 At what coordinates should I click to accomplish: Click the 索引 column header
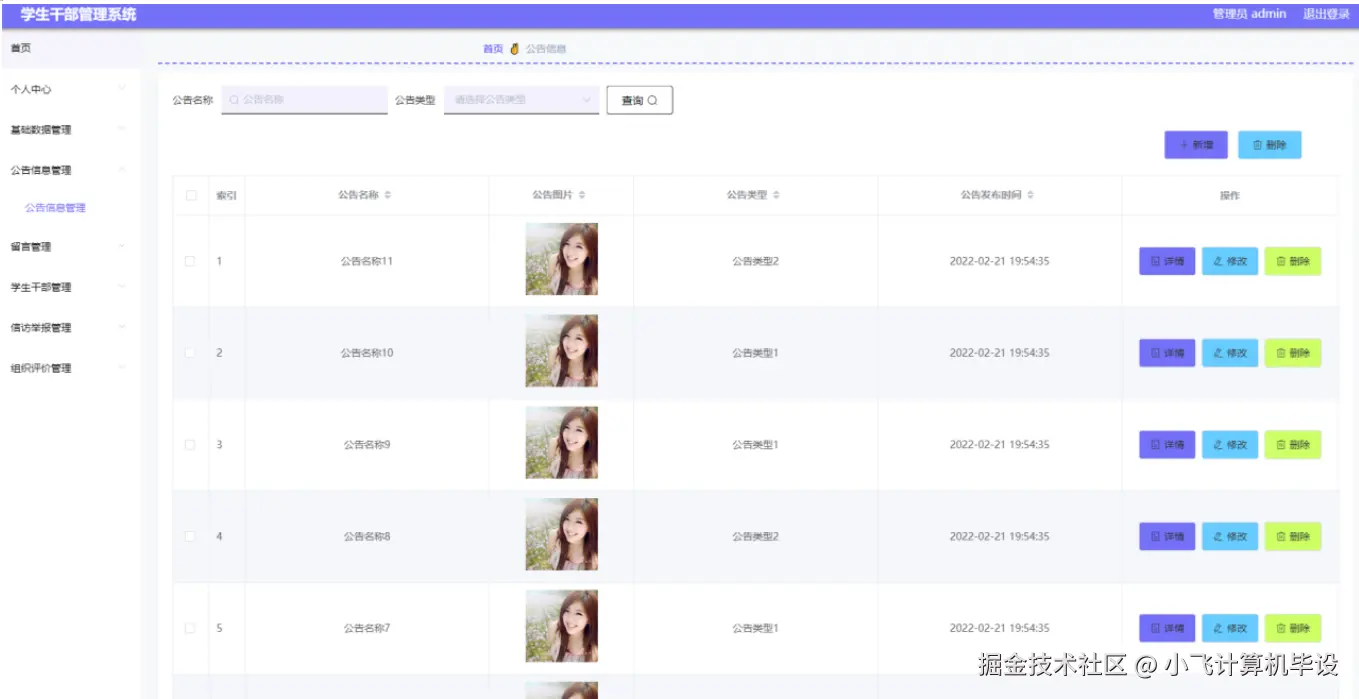[x=226, y=195]
